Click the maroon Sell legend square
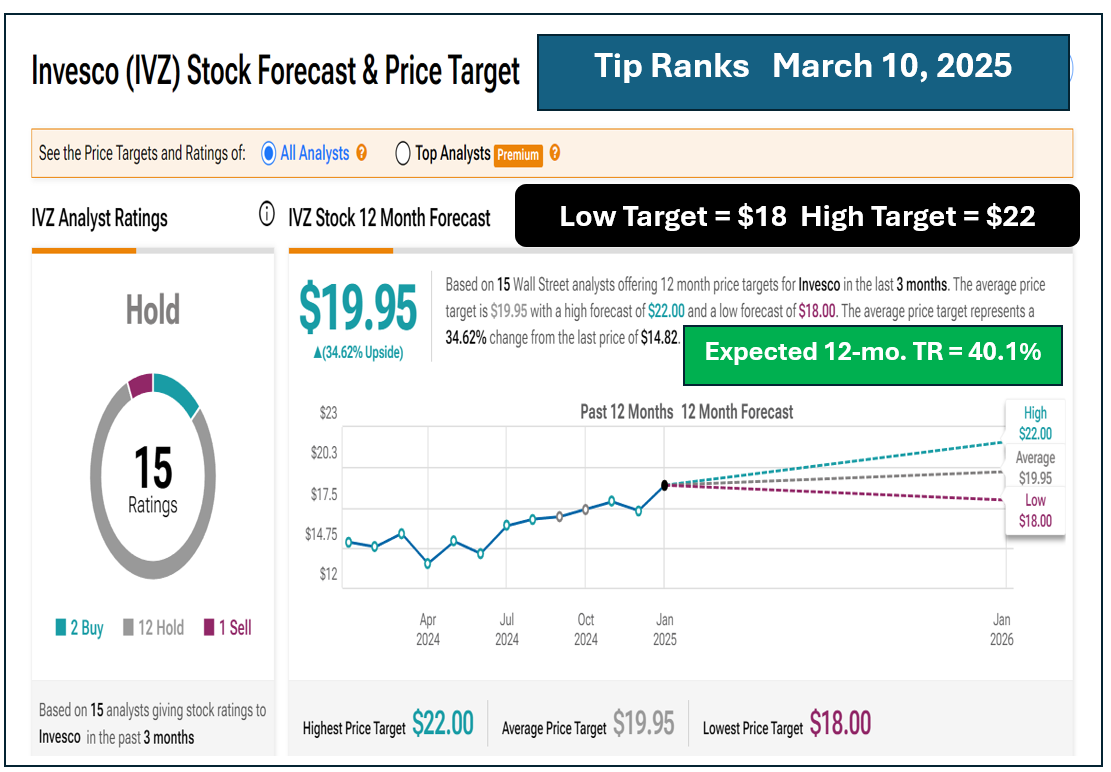The width and height of the screenshot is (1111, 772). [x=209, y=628]
